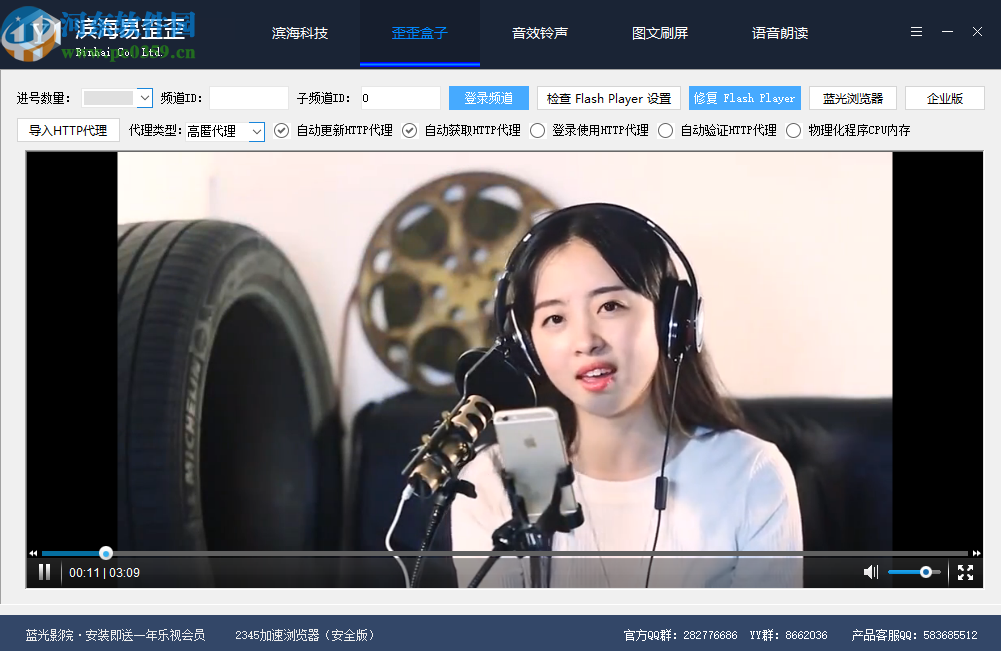Viewport: 1001px width, 651px height.
Task: Pause the video playback
Action: 44,572
